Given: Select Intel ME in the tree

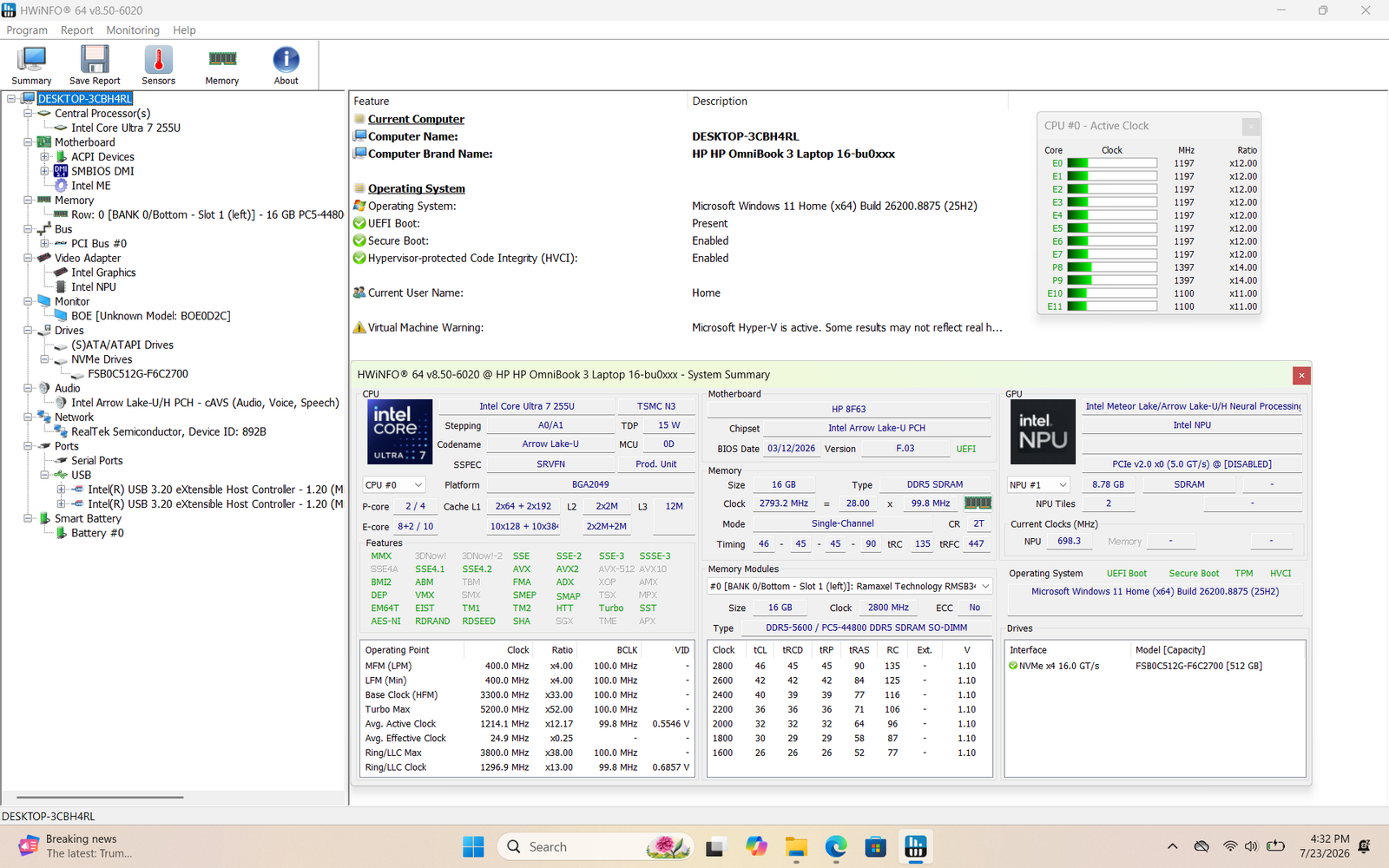Looking at the screenshot, I should 91,186.
